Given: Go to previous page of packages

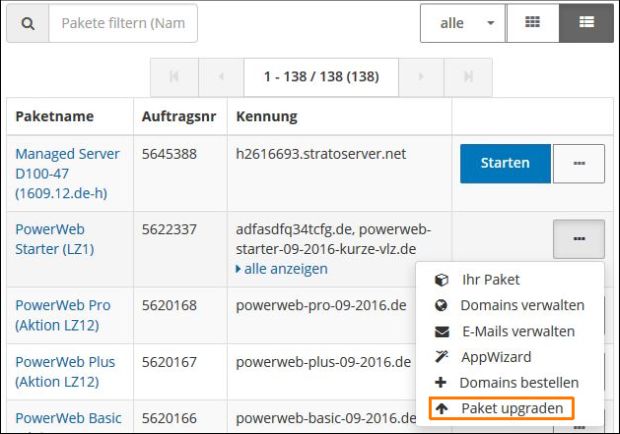Looking at the screenshot, I should 221,77.
